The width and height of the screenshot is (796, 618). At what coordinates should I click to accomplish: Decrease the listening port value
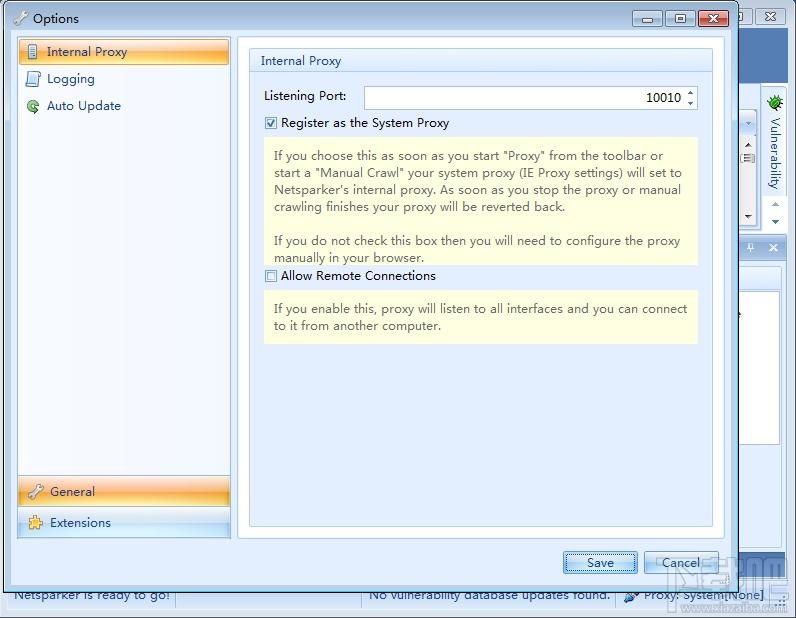(690, 103)
